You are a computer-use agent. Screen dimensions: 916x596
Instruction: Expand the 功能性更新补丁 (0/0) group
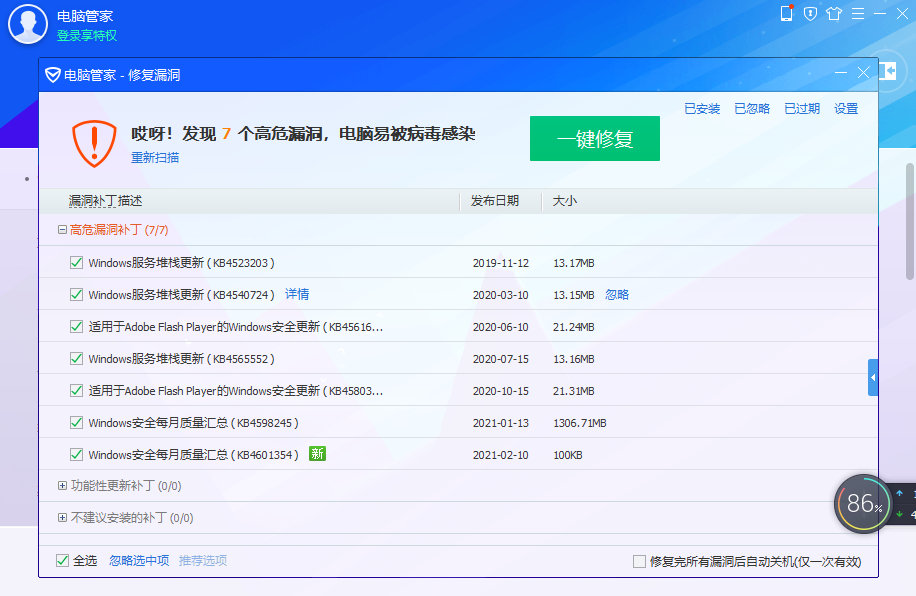[x=62, y=486]
